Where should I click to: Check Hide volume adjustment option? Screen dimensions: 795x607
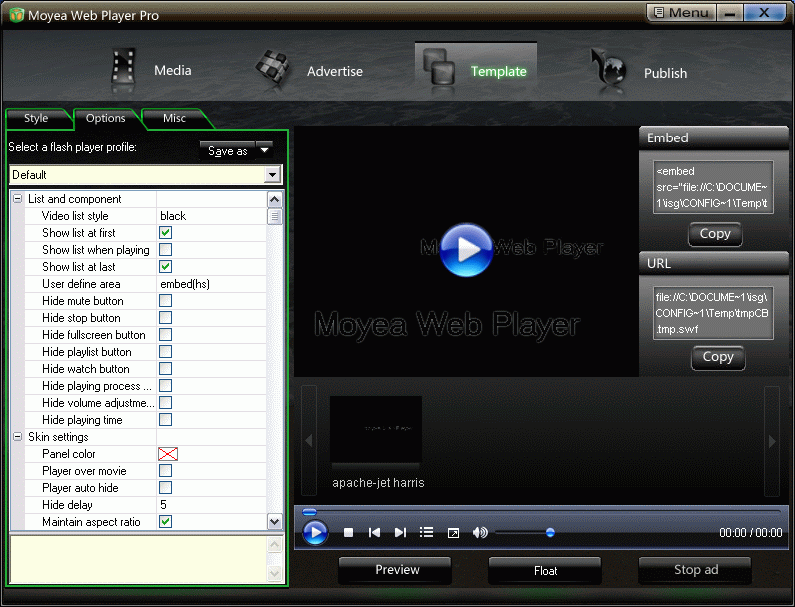click(165, 403)
